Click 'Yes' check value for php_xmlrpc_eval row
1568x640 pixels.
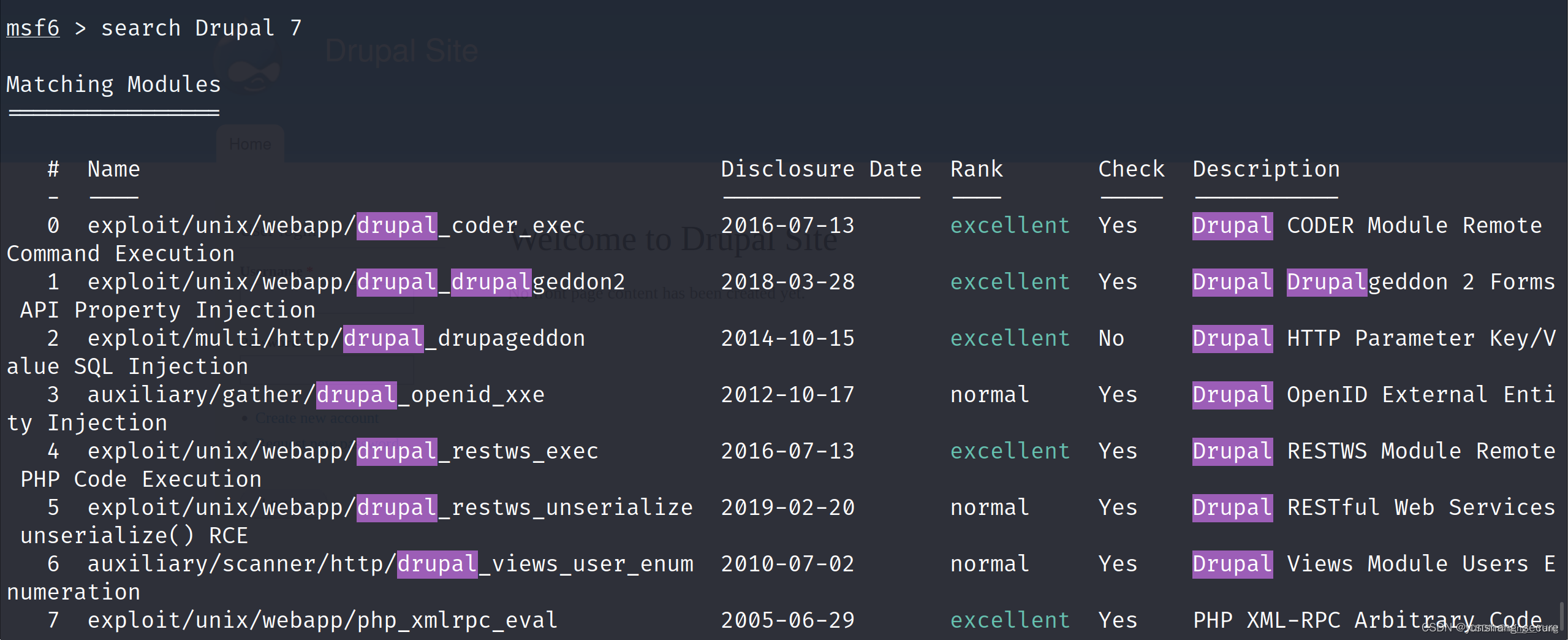1118,620
